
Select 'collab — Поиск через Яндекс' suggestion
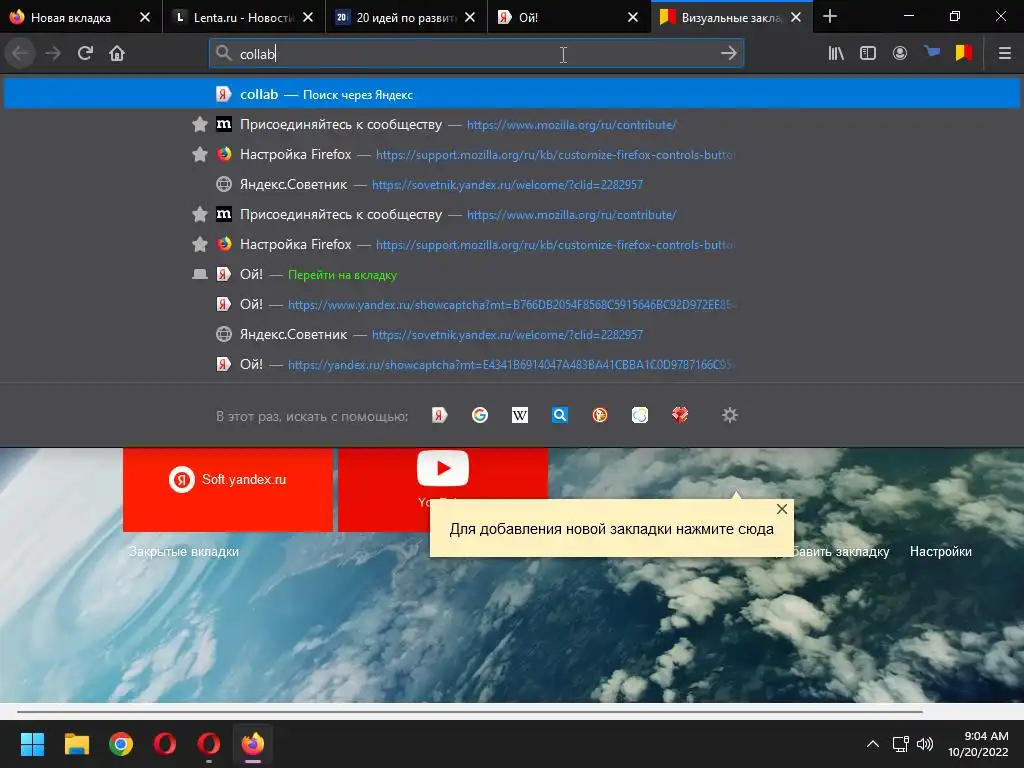(x=512, y=94)
